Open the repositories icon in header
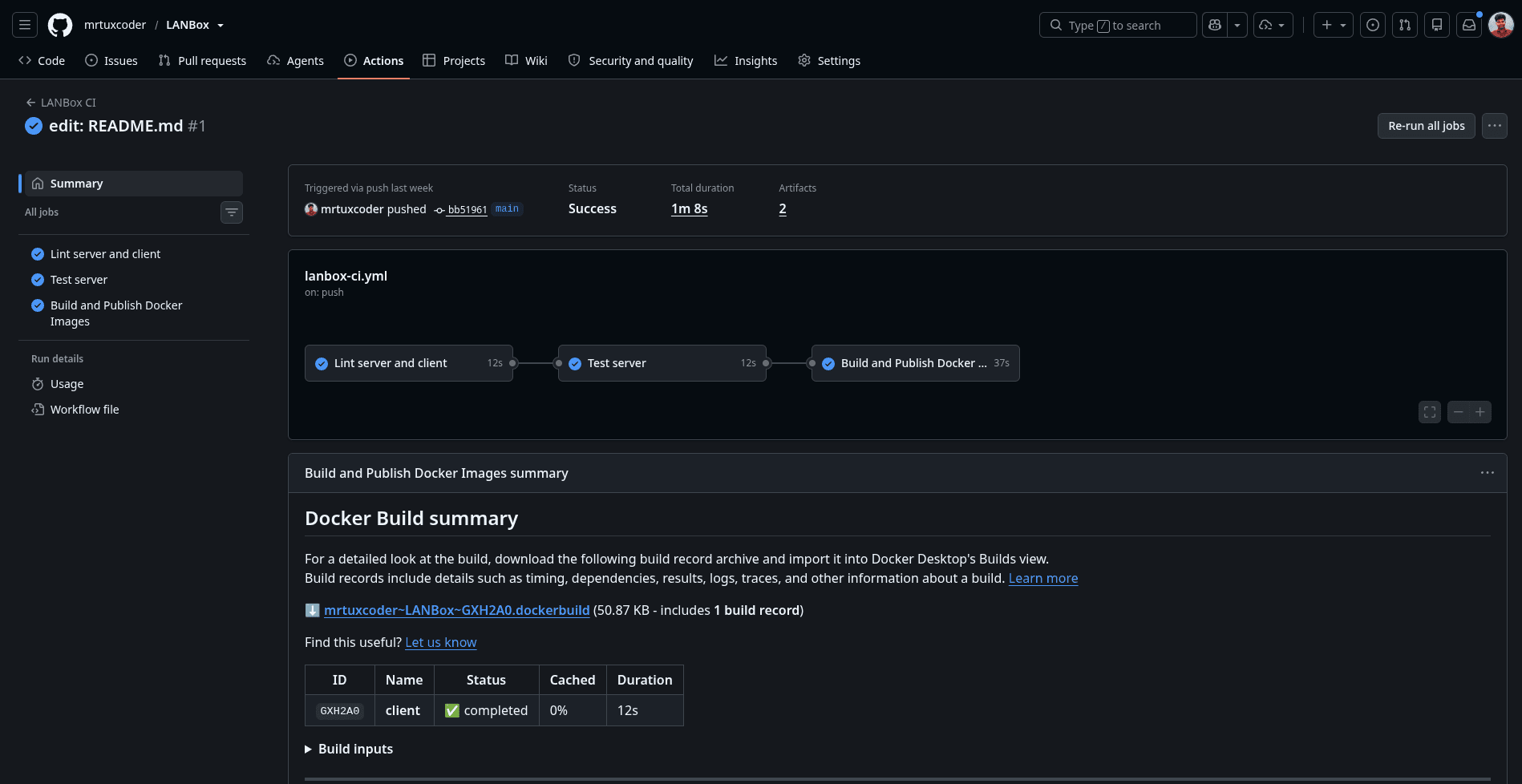This screenshot has width=1522, height=784. pyautogui.click(x=1437, y=25)
